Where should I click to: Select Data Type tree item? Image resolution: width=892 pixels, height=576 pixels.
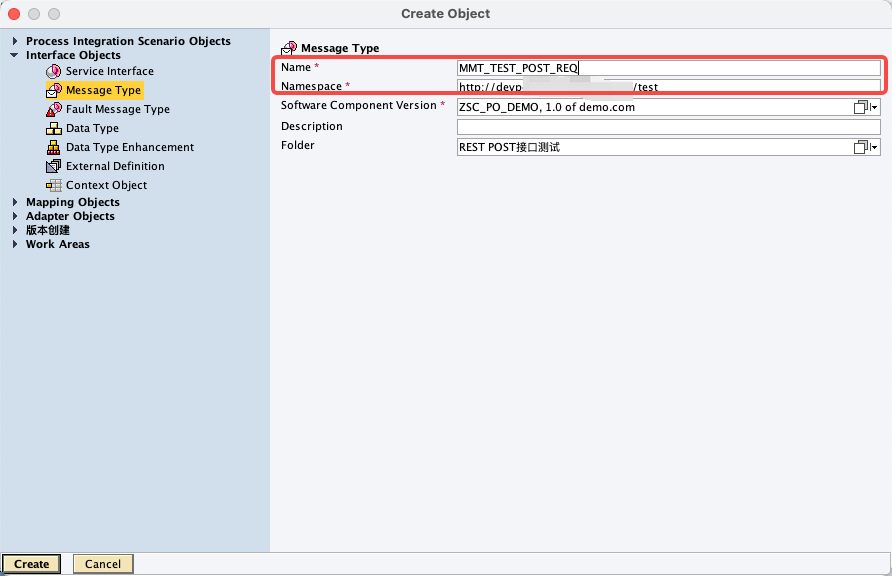coord(92,128)
